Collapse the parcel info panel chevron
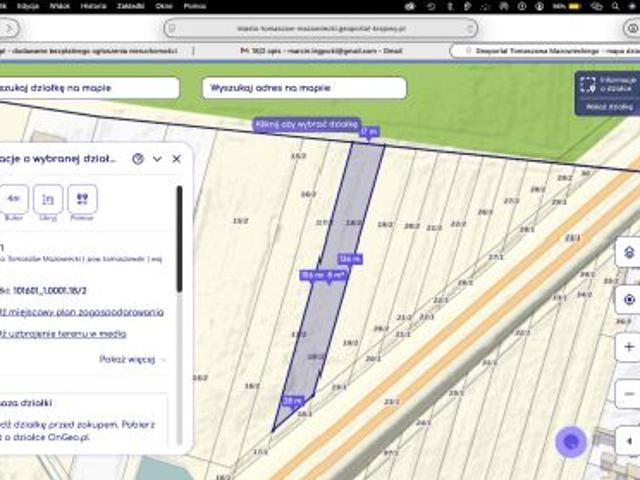The image size is (640, 480). click(157, 158)
